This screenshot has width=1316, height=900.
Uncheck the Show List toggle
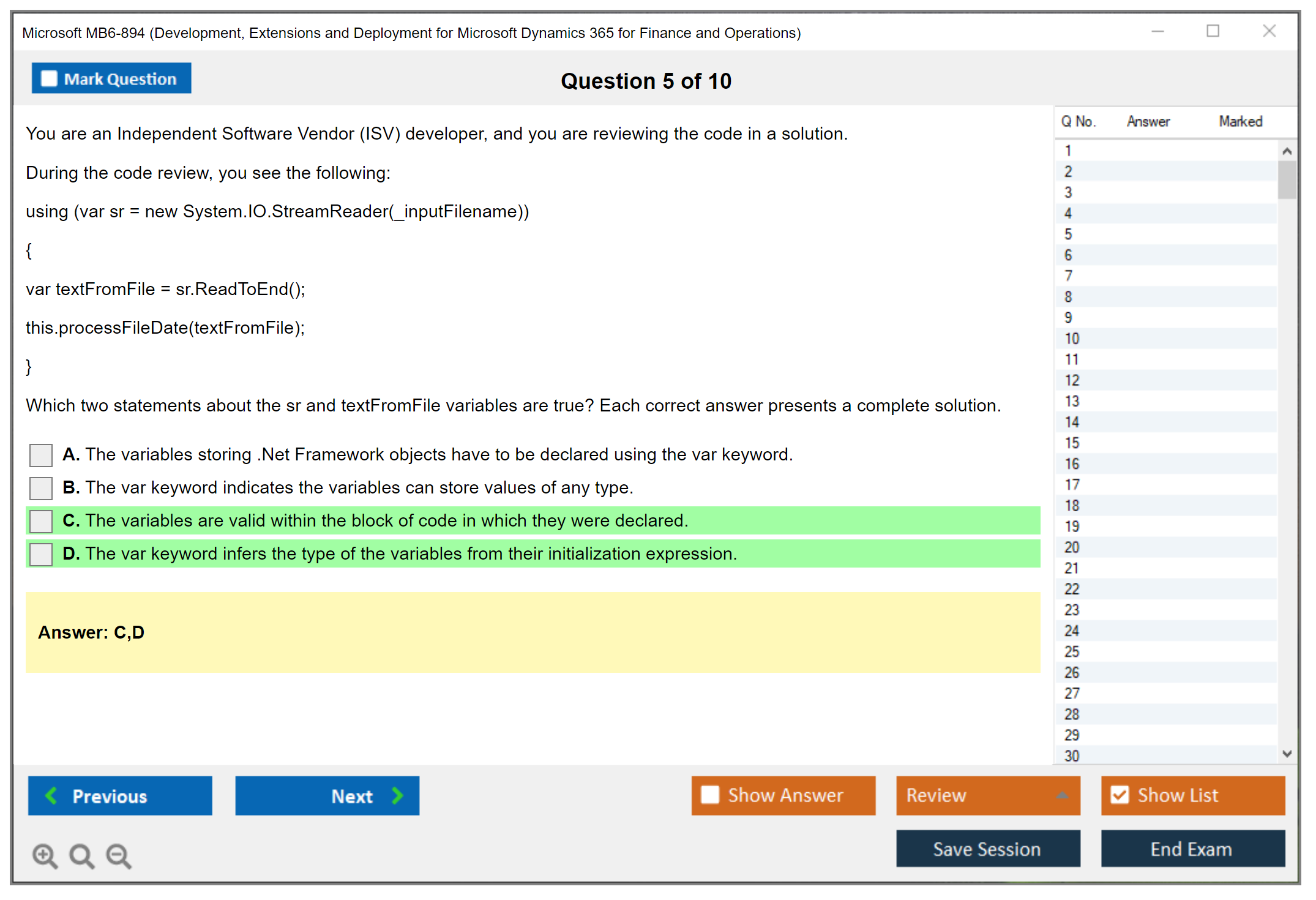(x=1120, y=795)
